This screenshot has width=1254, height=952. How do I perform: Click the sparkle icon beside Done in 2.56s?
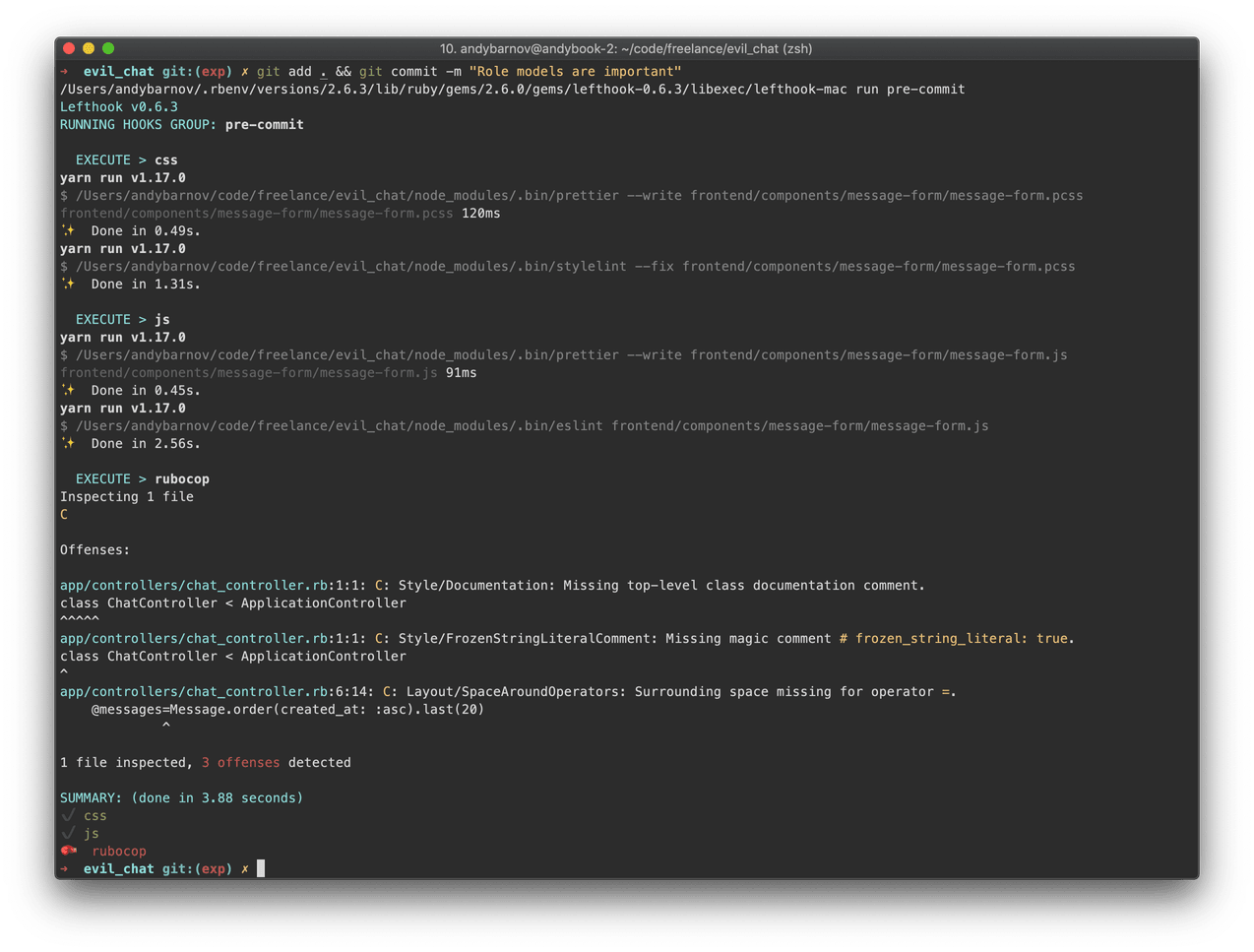(68, 443)
